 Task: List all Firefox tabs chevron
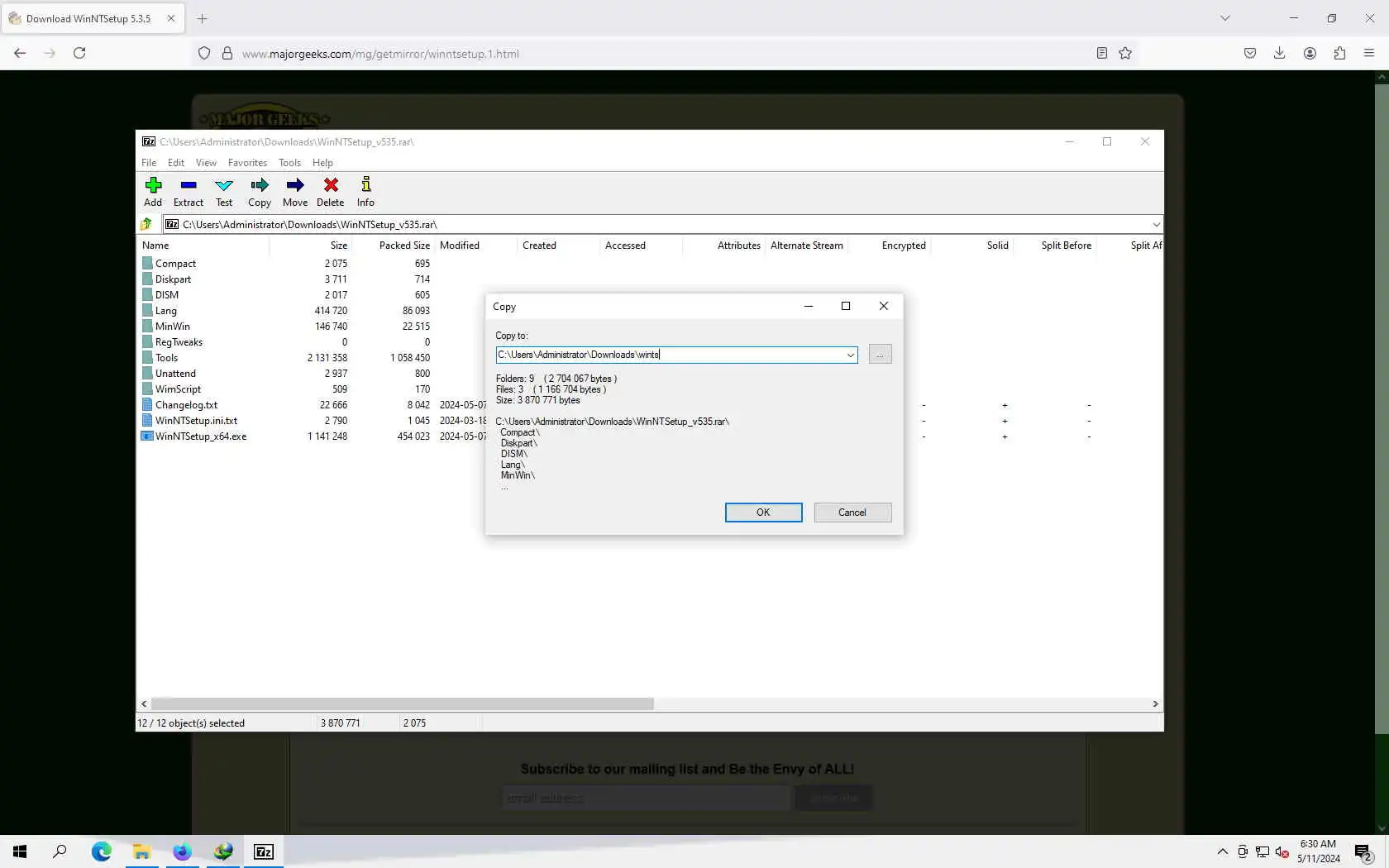click(1225, 18)
